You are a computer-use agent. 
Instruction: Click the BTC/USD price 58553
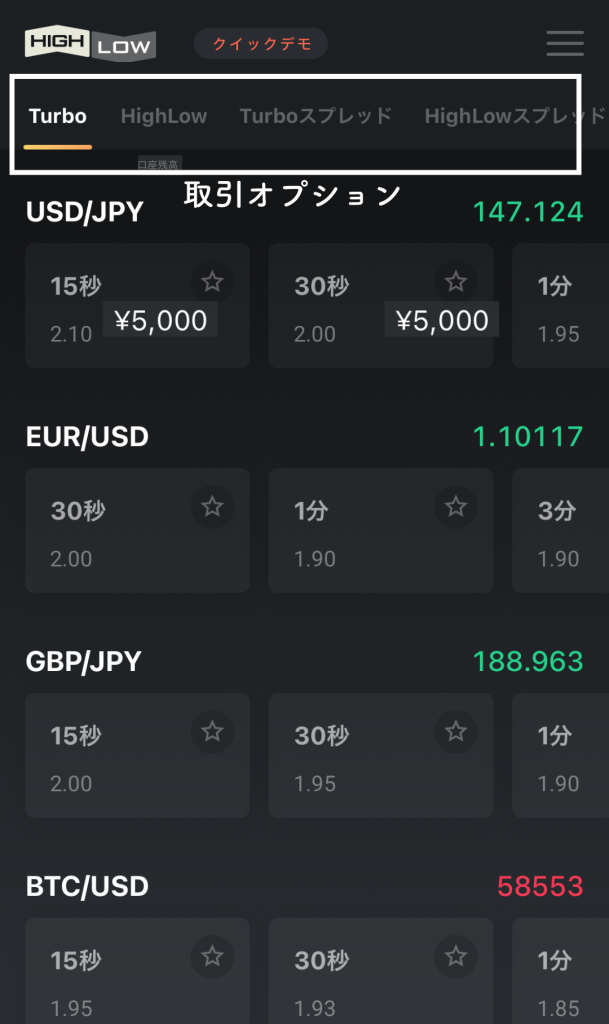[540, 886]
